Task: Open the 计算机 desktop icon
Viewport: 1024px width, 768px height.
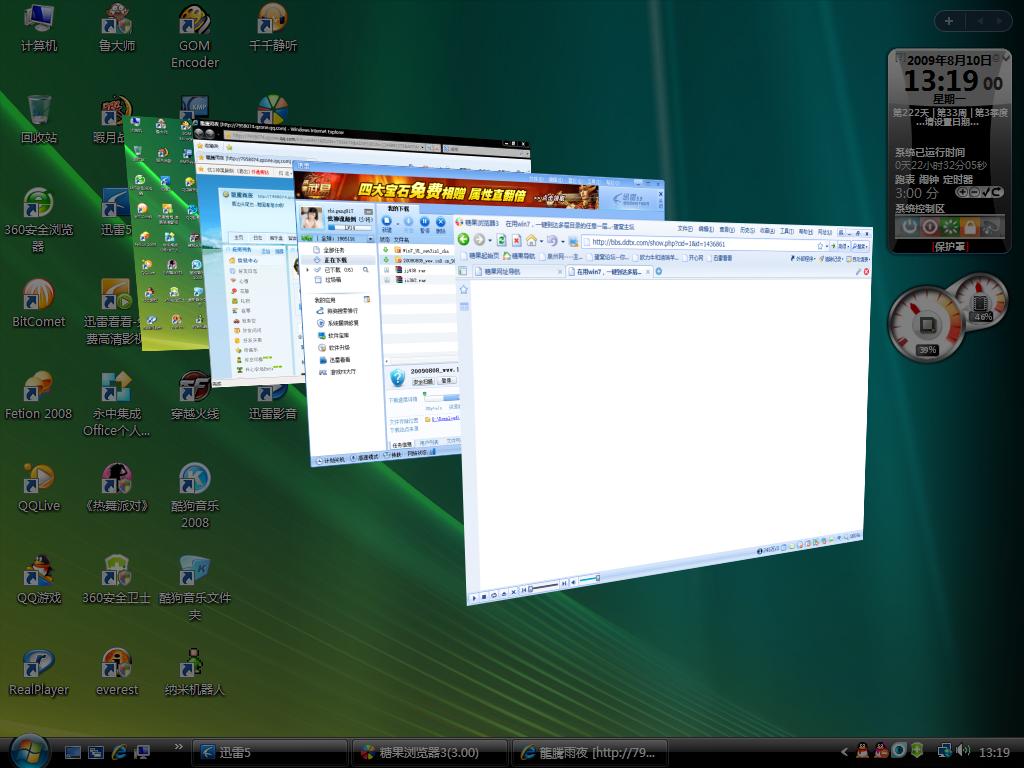Action: click(39, 27)
